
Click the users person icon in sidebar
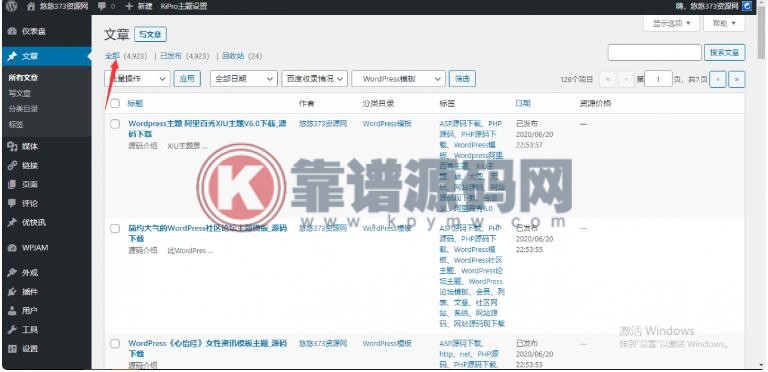coord(12,311)
